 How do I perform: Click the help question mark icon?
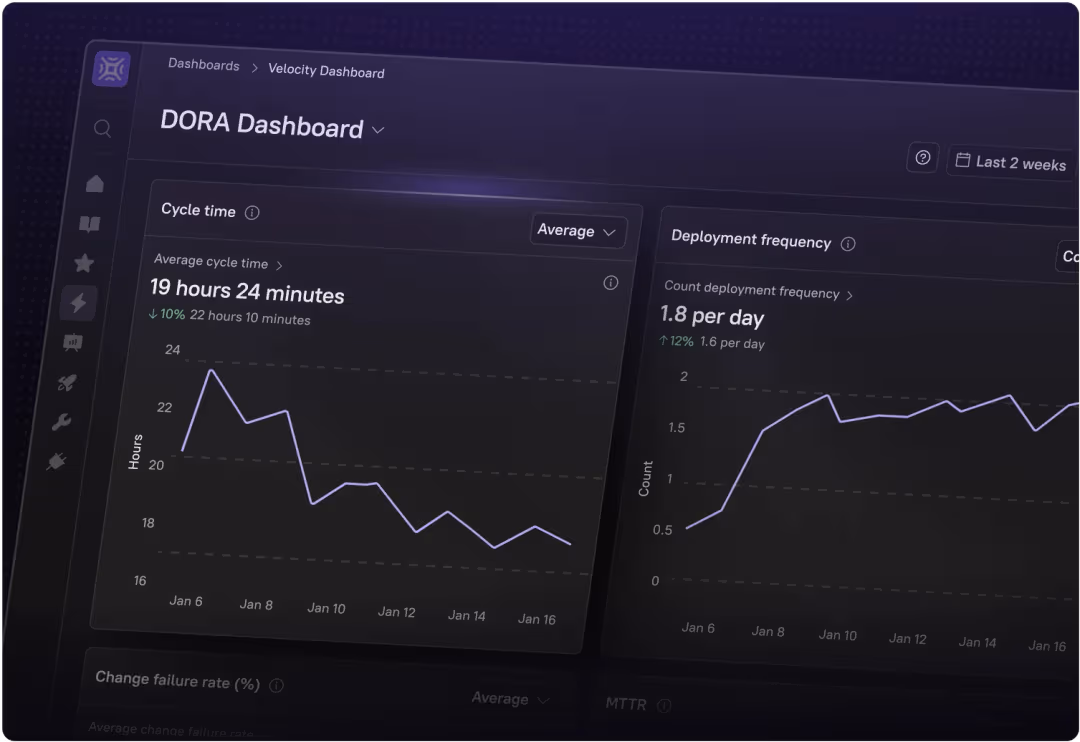[922, 157]
